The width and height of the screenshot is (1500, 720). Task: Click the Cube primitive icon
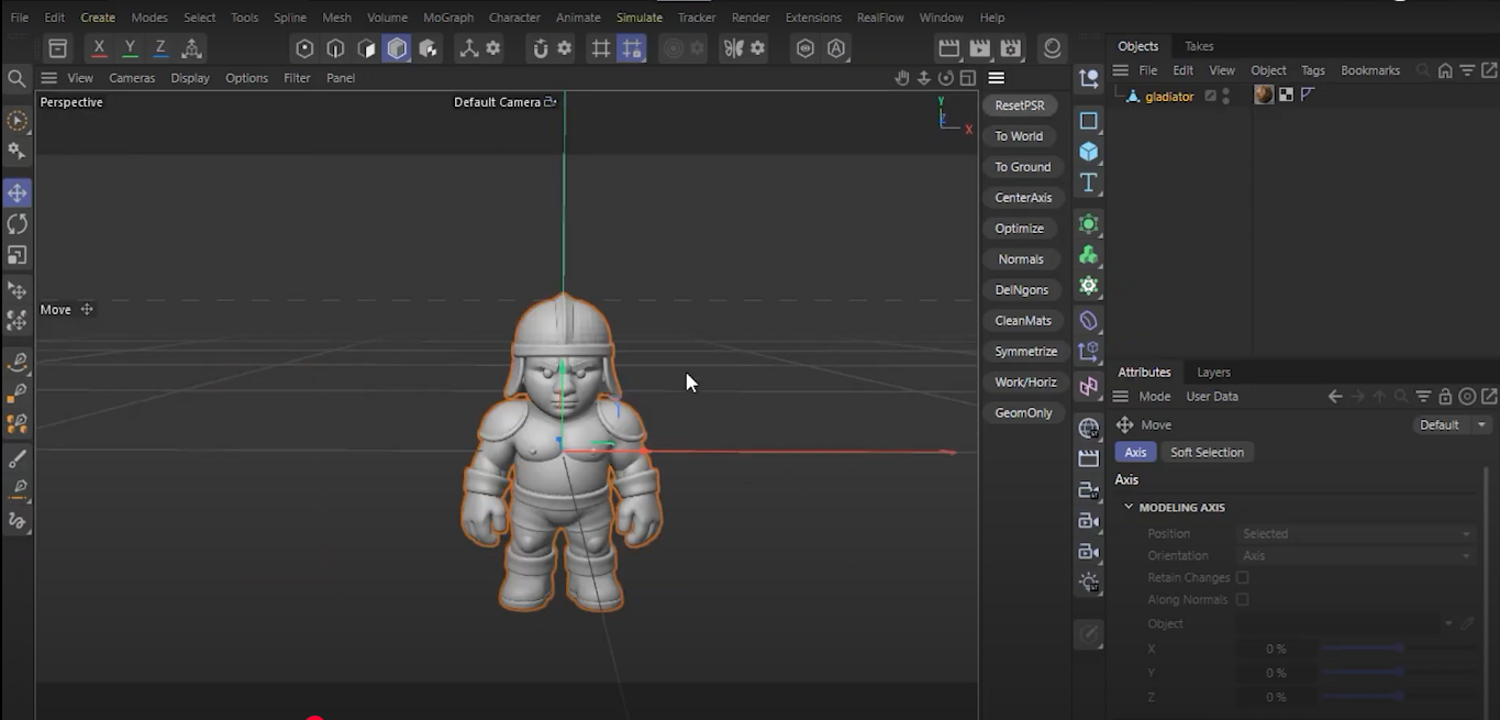tap(1089, 151)
